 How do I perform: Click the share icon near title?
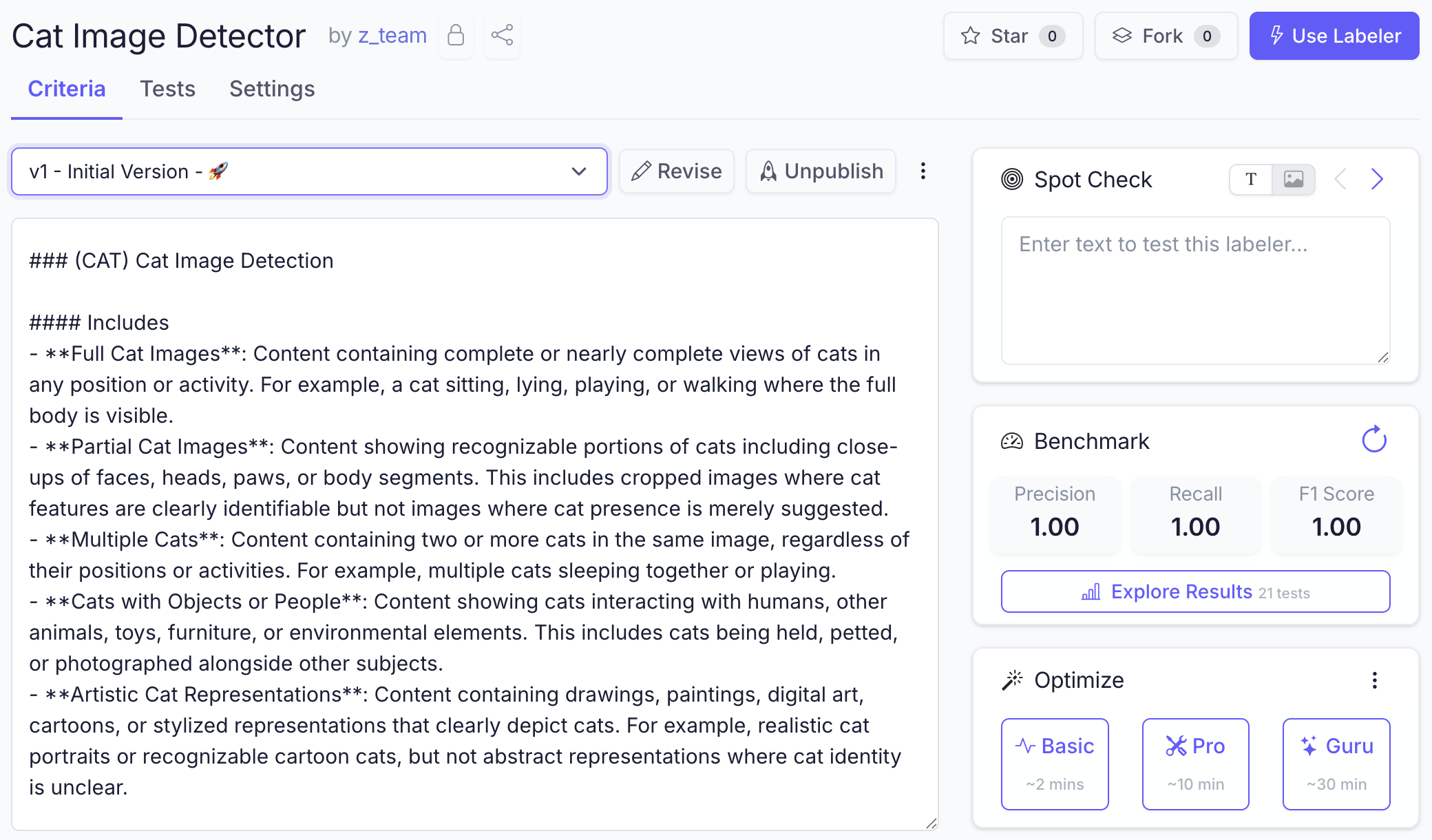(x=502, y=35)
